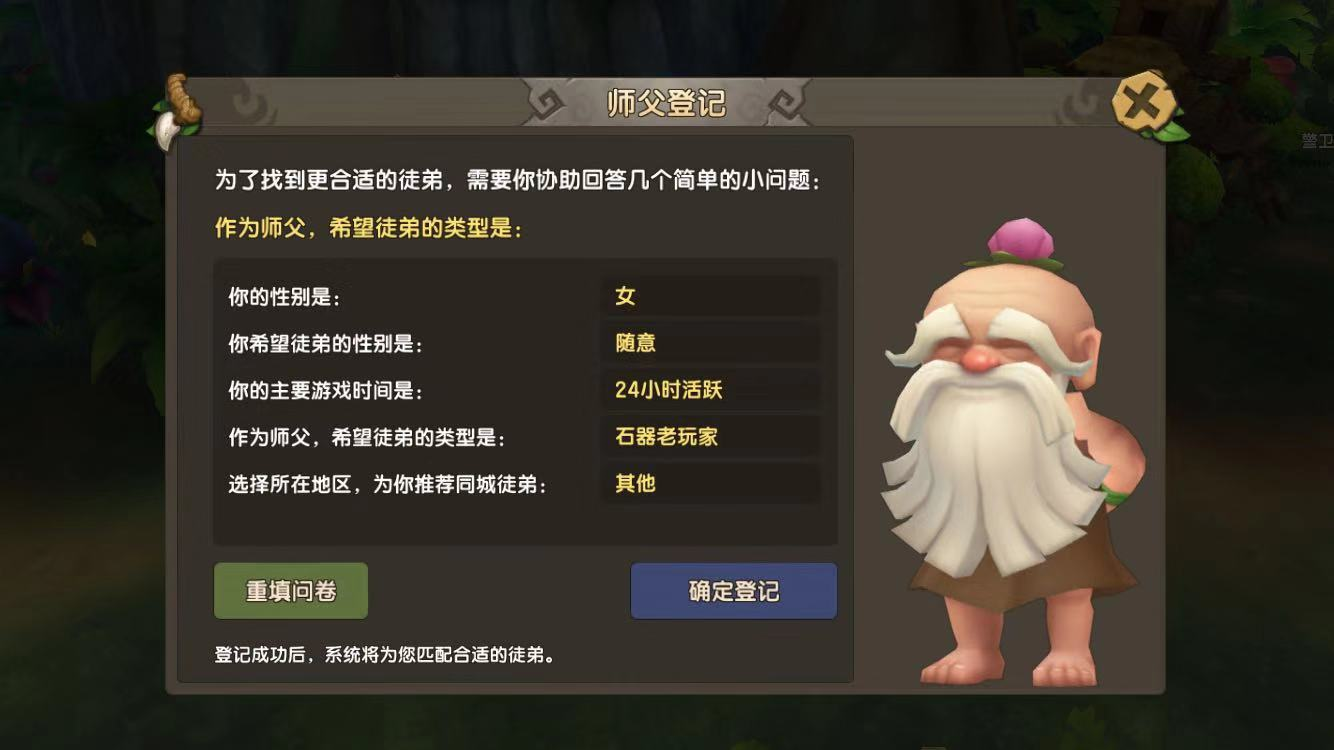Click the 选择所在地区 question label

point(388,485)
